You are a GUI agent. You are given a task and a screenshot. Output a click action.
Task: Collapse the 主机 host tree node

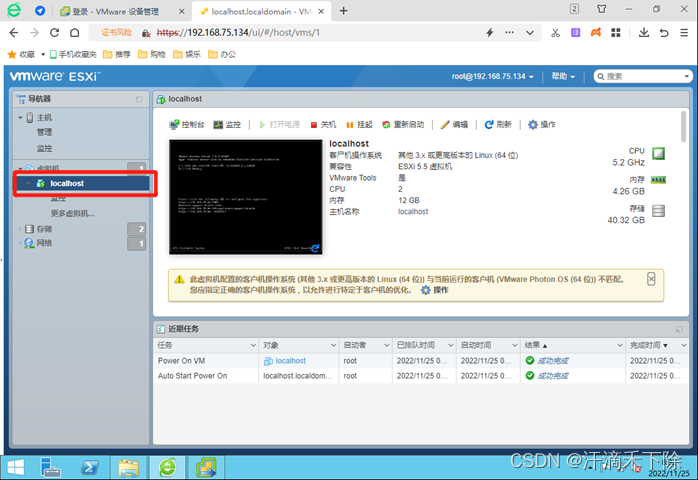click(x=20, y=118)
